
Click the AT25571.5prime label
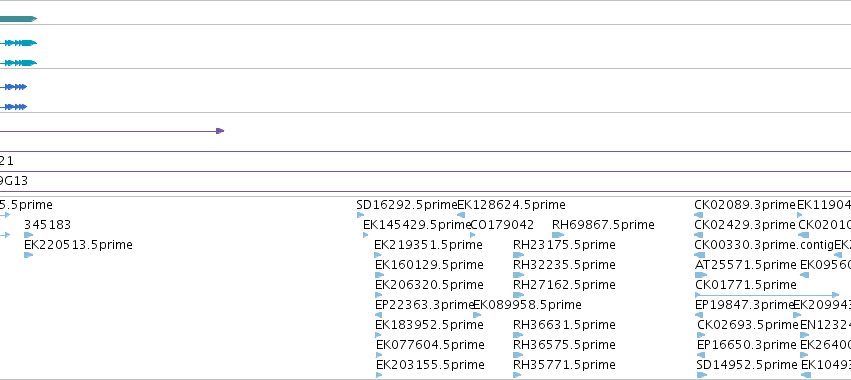click(x=746, y=265)
